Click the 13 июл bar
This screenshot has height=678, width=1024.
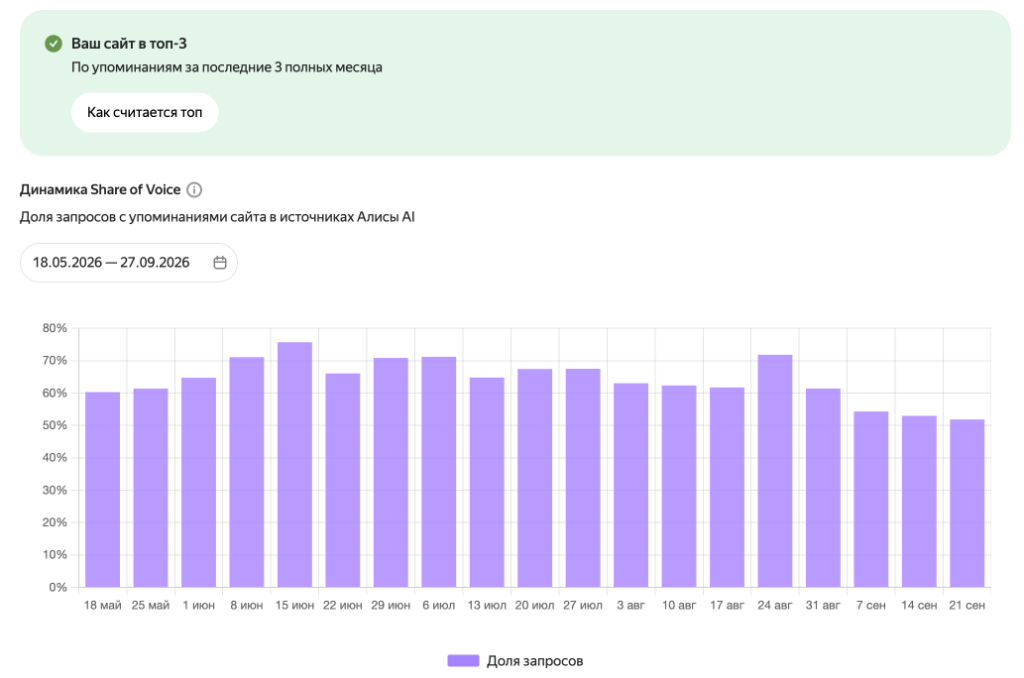pyautogui.click(x=487, y=482)
